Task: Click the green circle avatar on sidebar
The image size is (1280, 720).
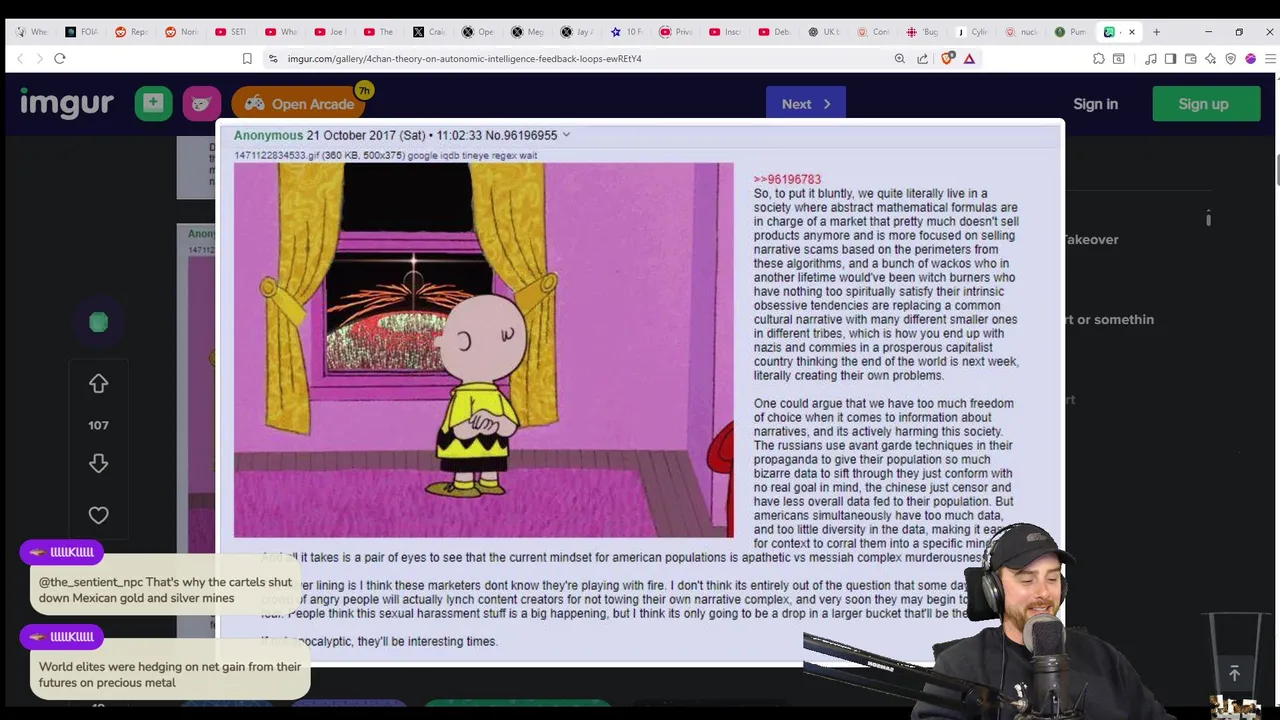Action: 98,322
